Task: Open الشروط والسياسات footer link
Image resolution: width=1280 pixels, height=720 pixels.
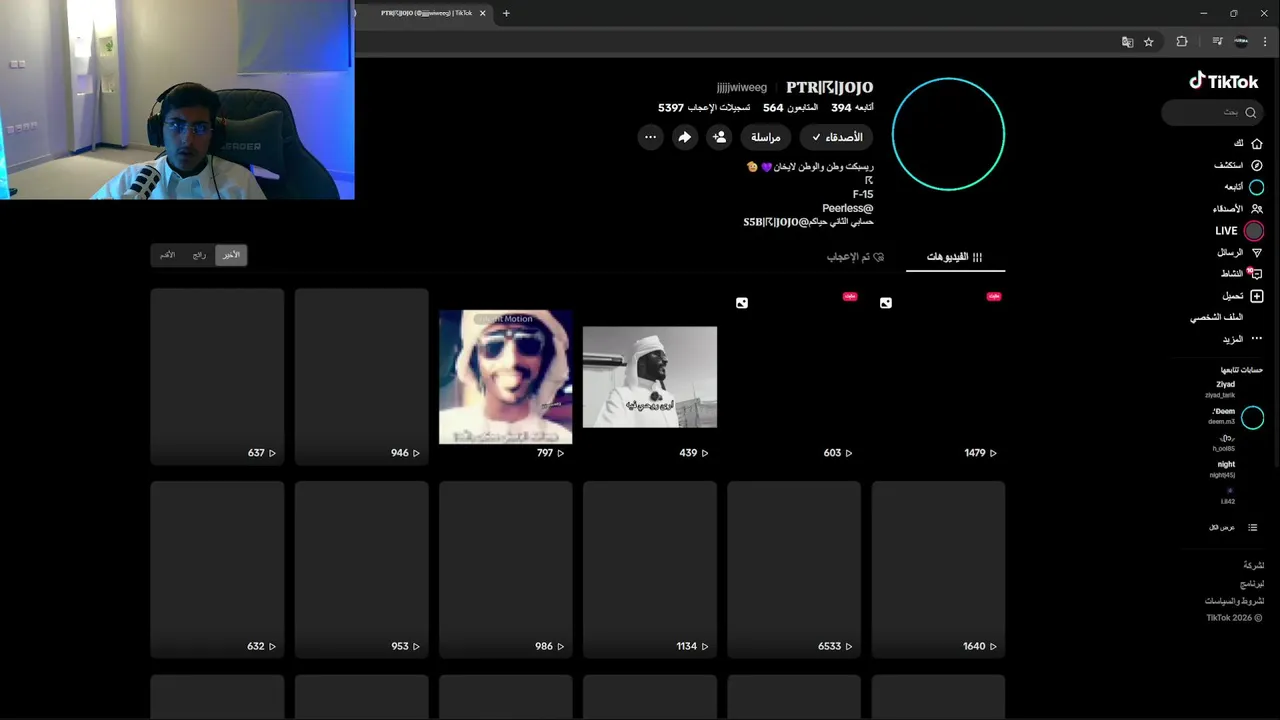Action: pyautogui.click(x=1234, y=601)
